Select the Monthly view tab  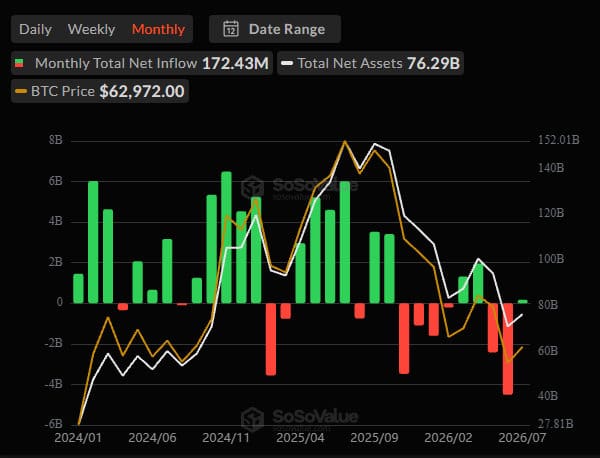[x=158, y=29]
